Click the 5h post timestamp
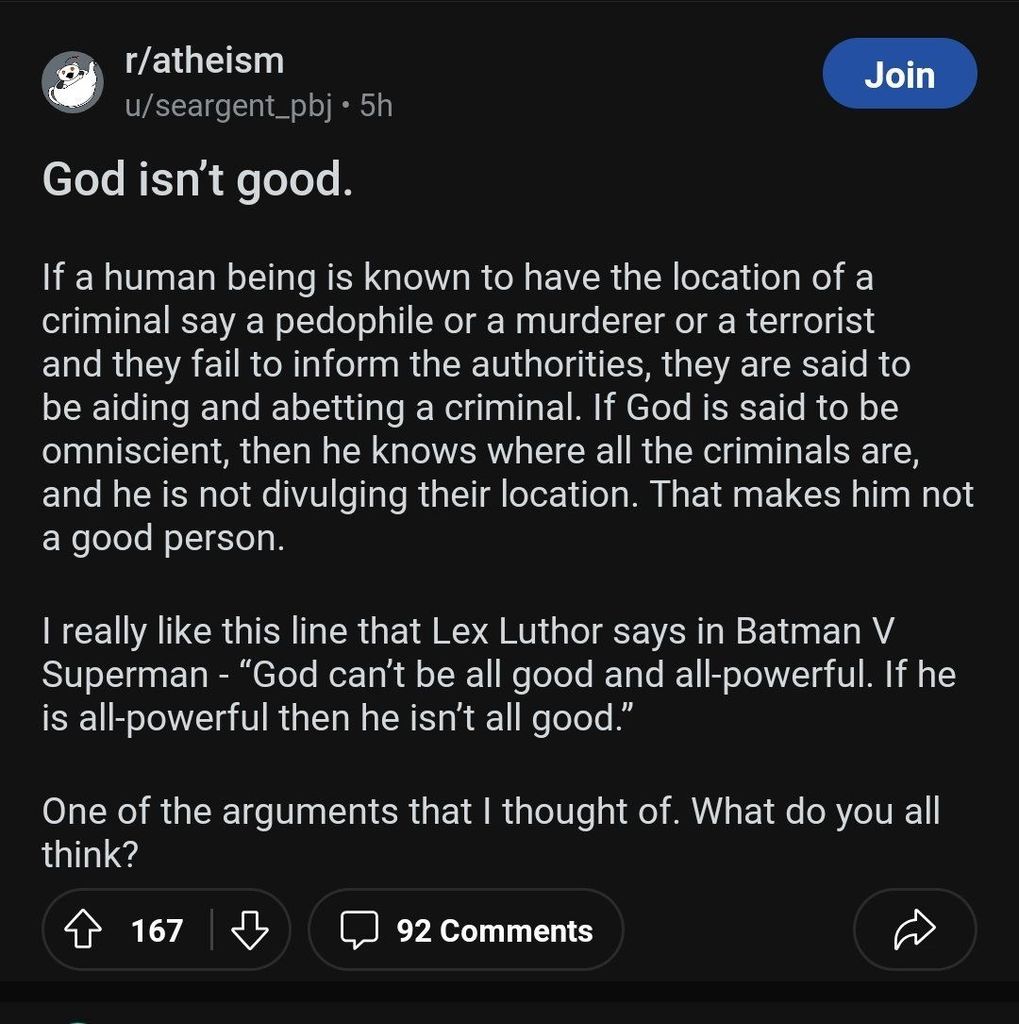The image size is (1019, 1024). [376, 105]
